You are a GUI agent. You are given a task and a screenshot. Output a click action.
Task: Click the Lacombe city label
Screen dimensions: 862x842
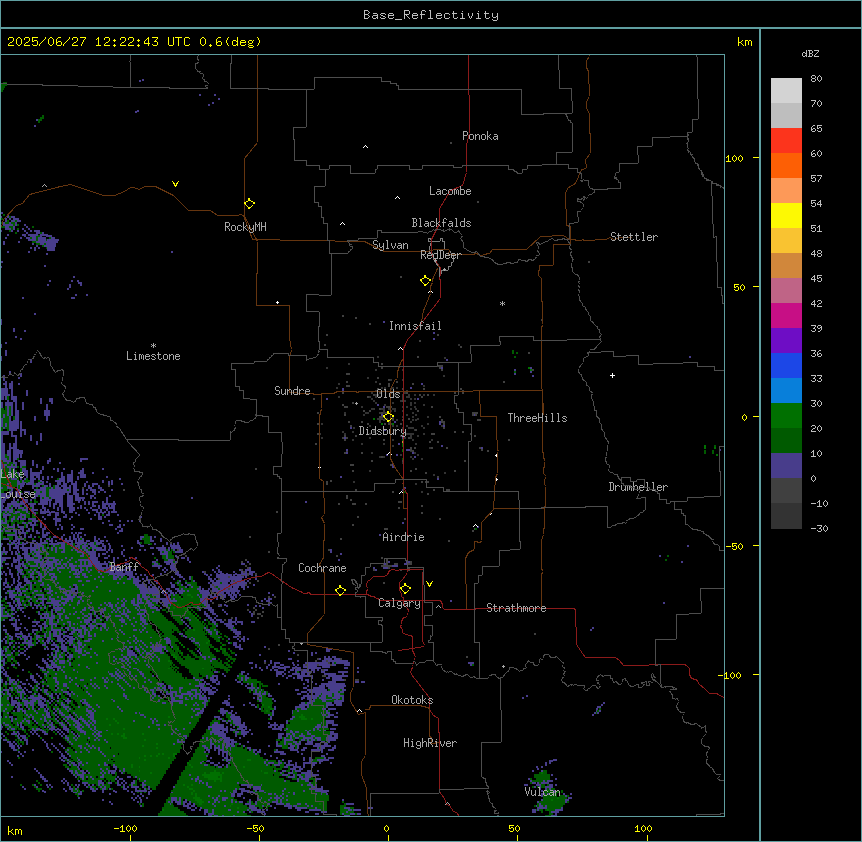pos(450,191)
